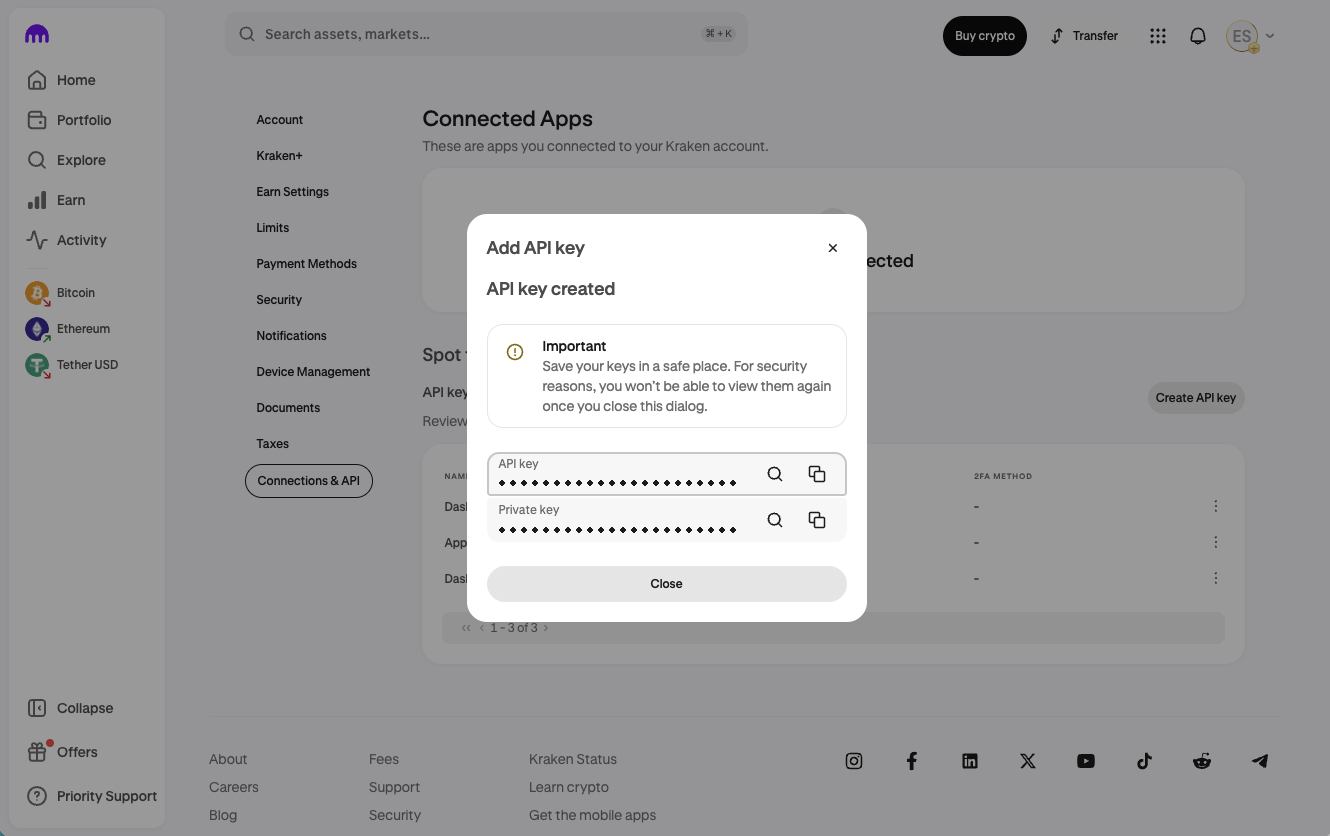
Task: Open Activity in the sidebar
Action: click(66, 240)
